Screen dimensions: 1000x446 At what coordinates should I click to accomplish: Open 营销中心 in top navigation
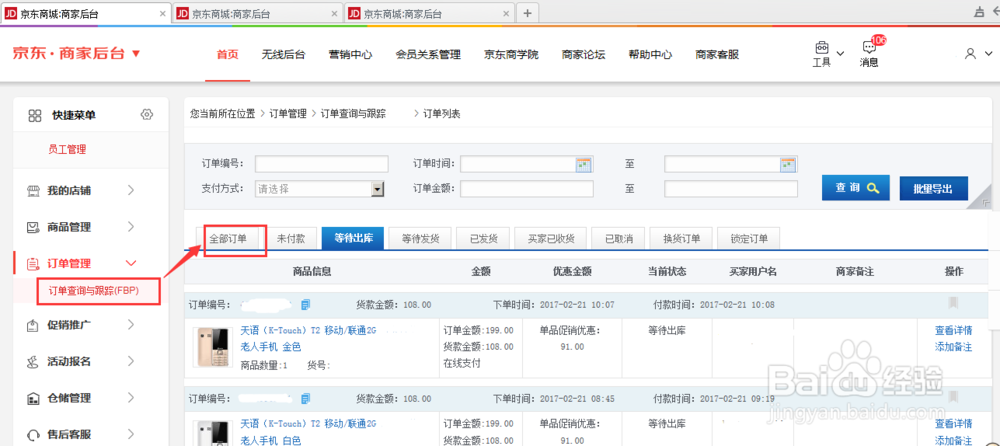point(350,55)
